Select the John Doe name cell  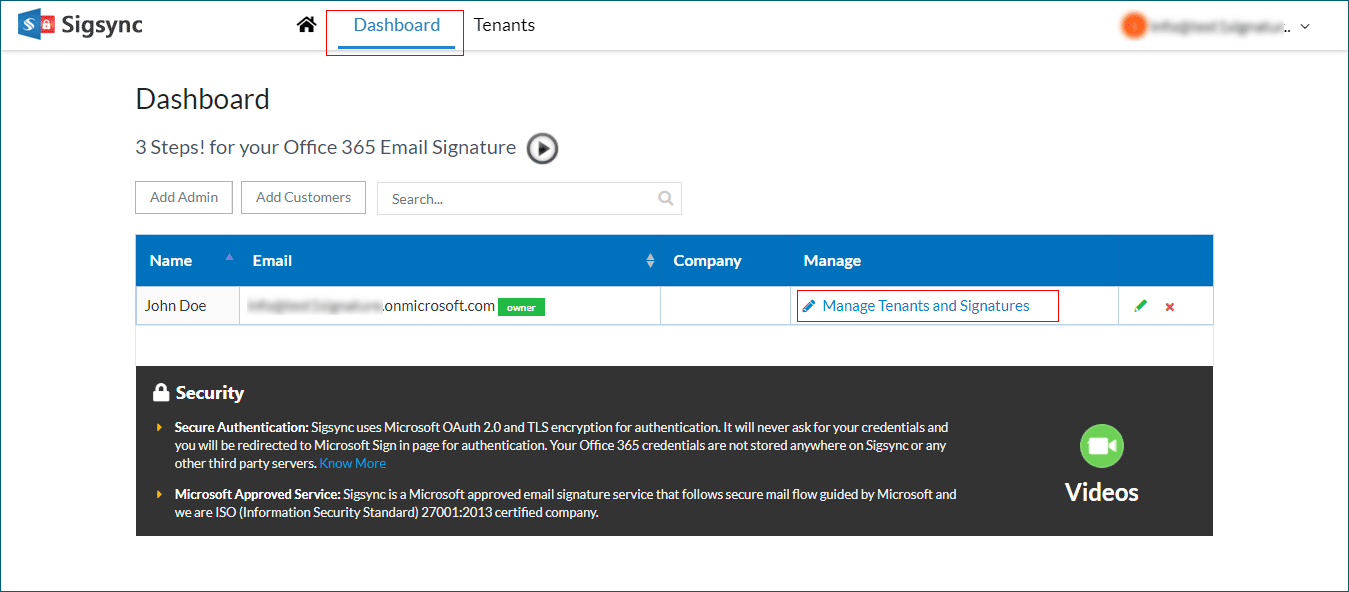coord(188,306)
